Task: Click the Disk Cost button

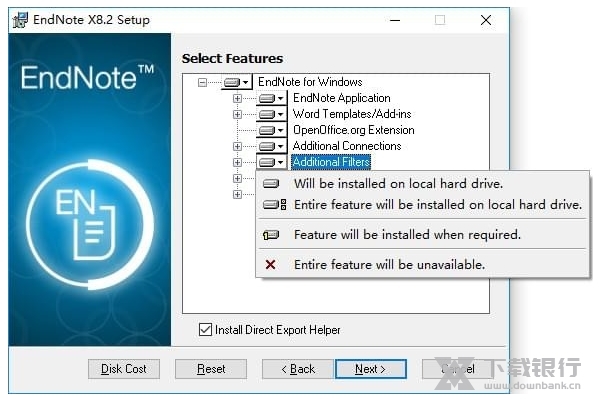Action: click(124, 369)
